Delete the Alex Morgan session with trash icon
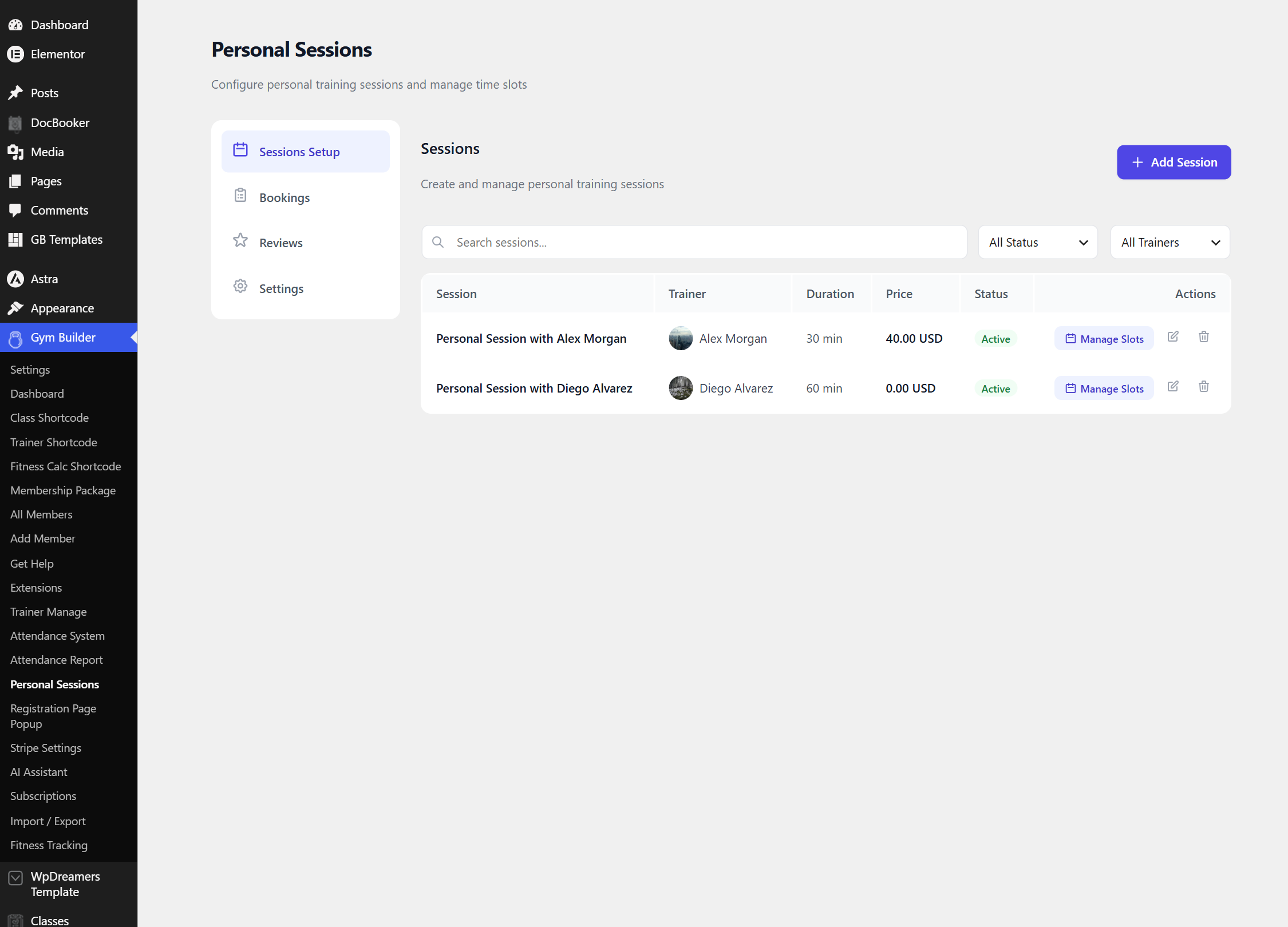The image size is (1288, 927). point(1204,336)
